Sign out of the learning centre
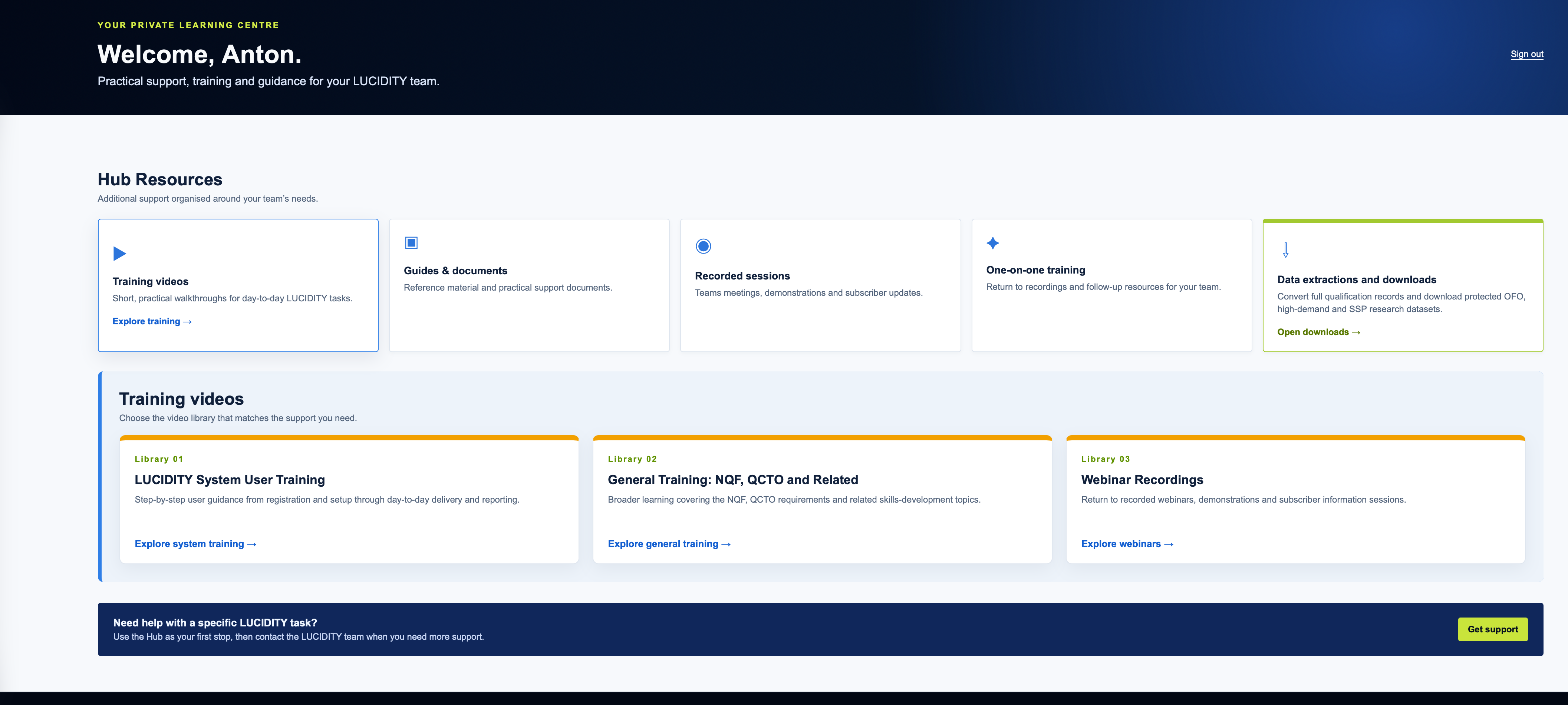This screenshot has height=705, width=1568. (x=1526, y=54)
